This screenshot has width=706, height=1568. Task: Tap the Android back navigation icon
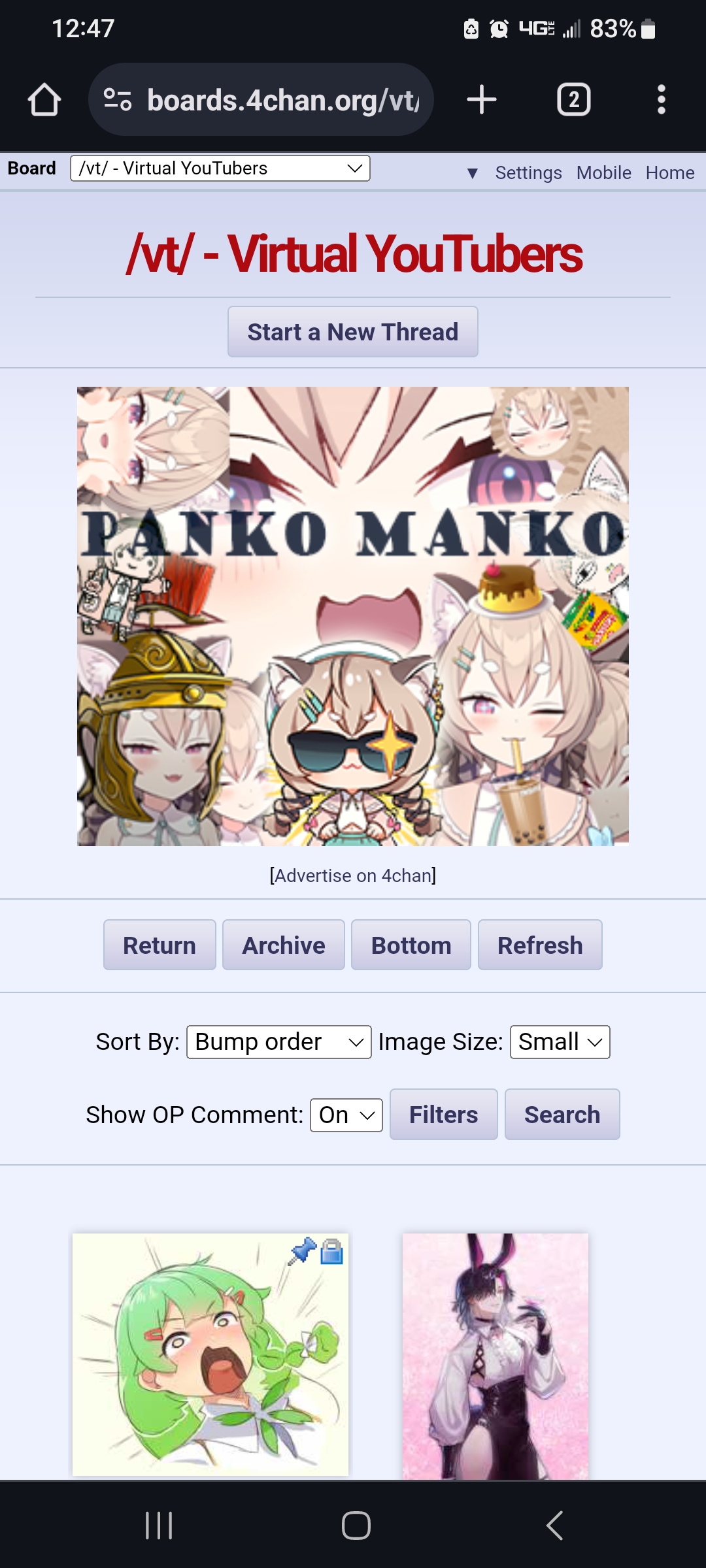tap(554, 1526)
